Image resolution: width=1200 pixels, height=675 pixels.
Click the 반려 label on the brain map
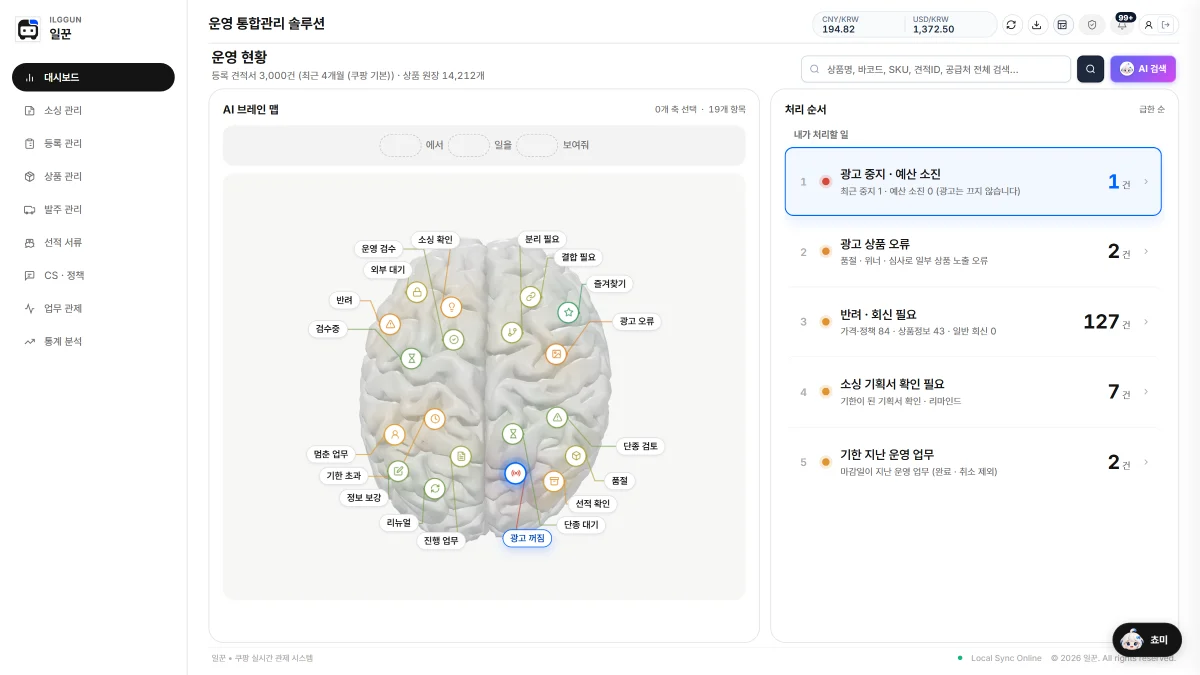click(344, 300)
